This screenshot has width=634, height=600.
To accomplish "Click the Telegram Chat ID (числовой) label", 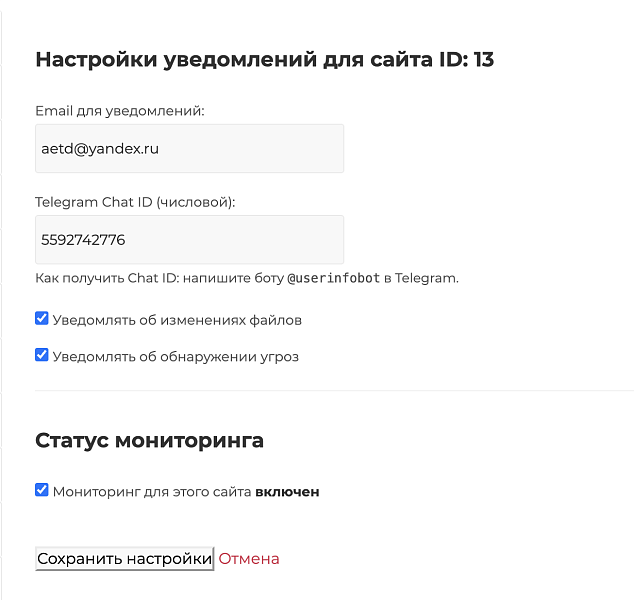I will click(x=135, y=202).
